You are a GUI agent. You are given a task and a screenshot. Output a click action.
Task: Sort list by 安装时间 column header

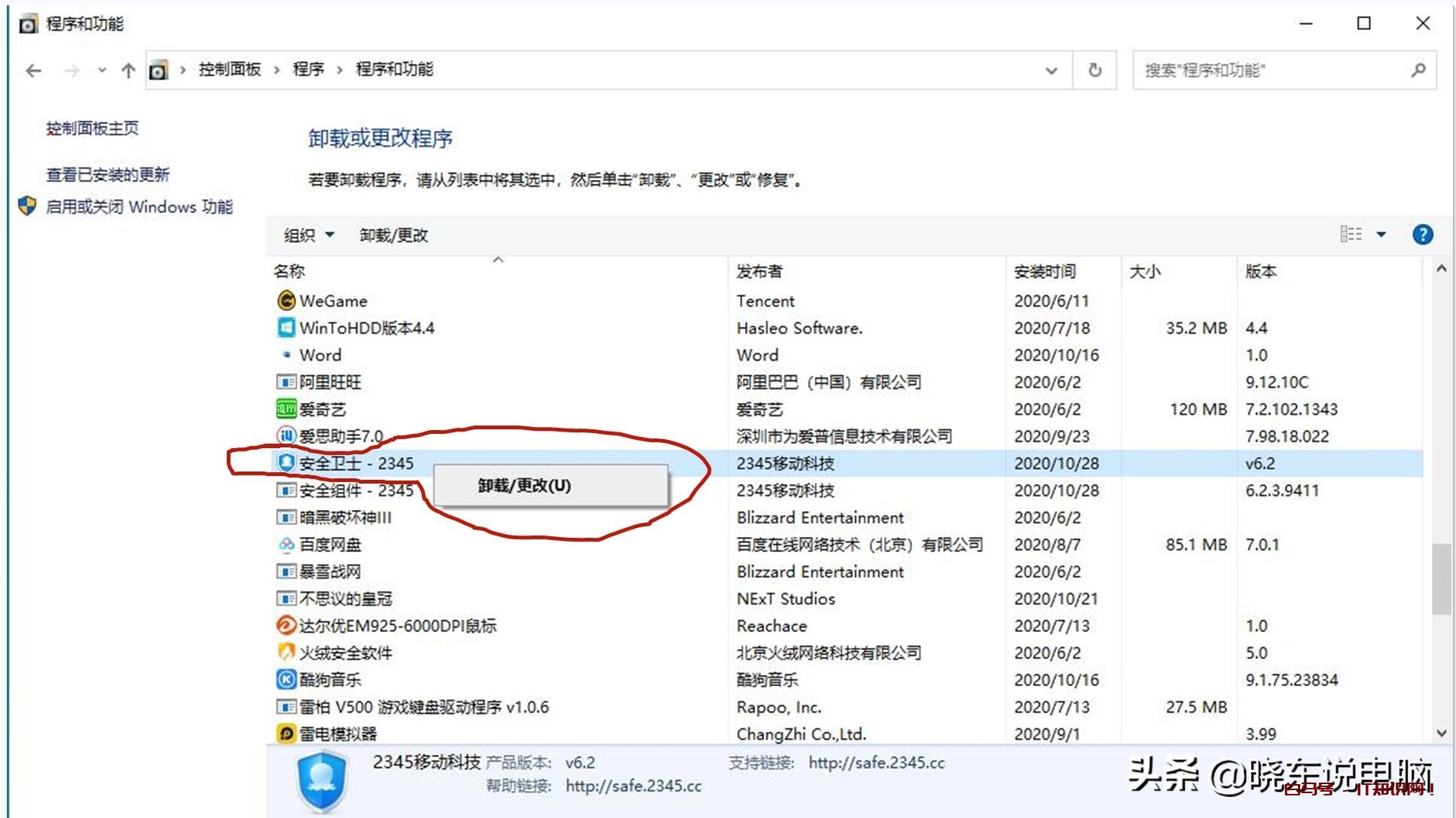point(1044,271)
